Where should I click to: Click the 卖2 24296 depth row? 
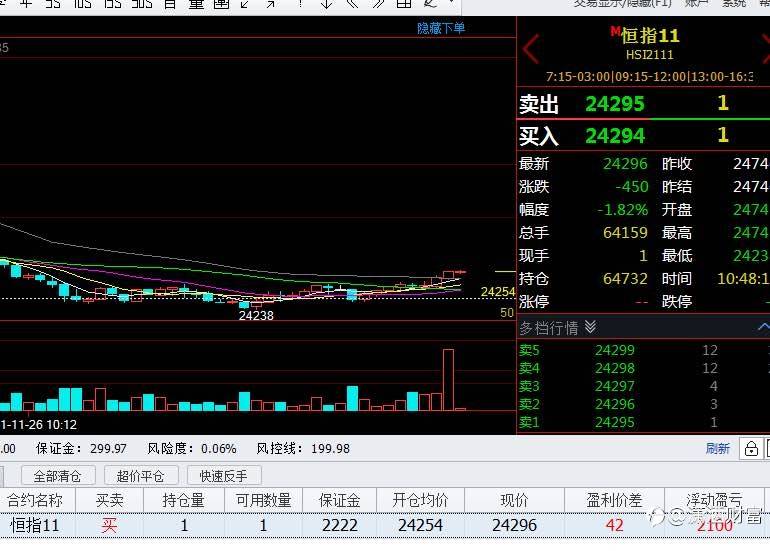point(643,404)
